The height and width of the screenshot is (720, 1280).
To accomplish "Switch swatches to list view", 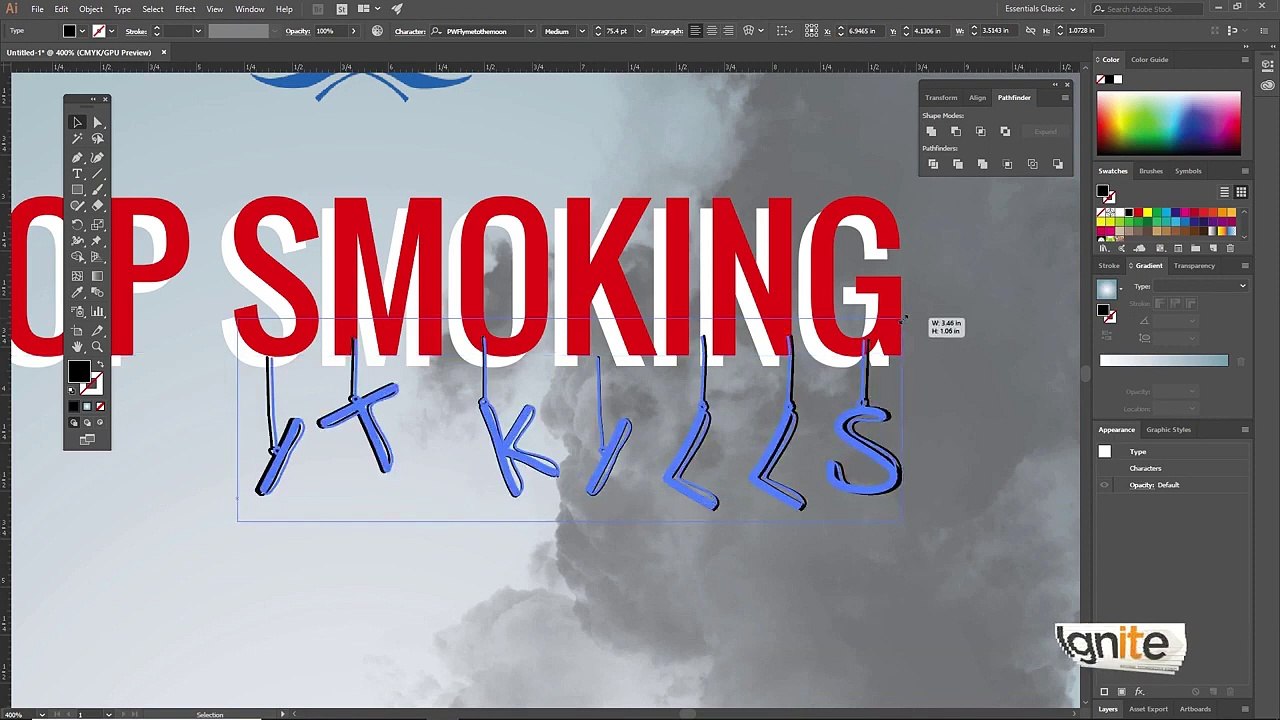I will (x=1224, y=192).
